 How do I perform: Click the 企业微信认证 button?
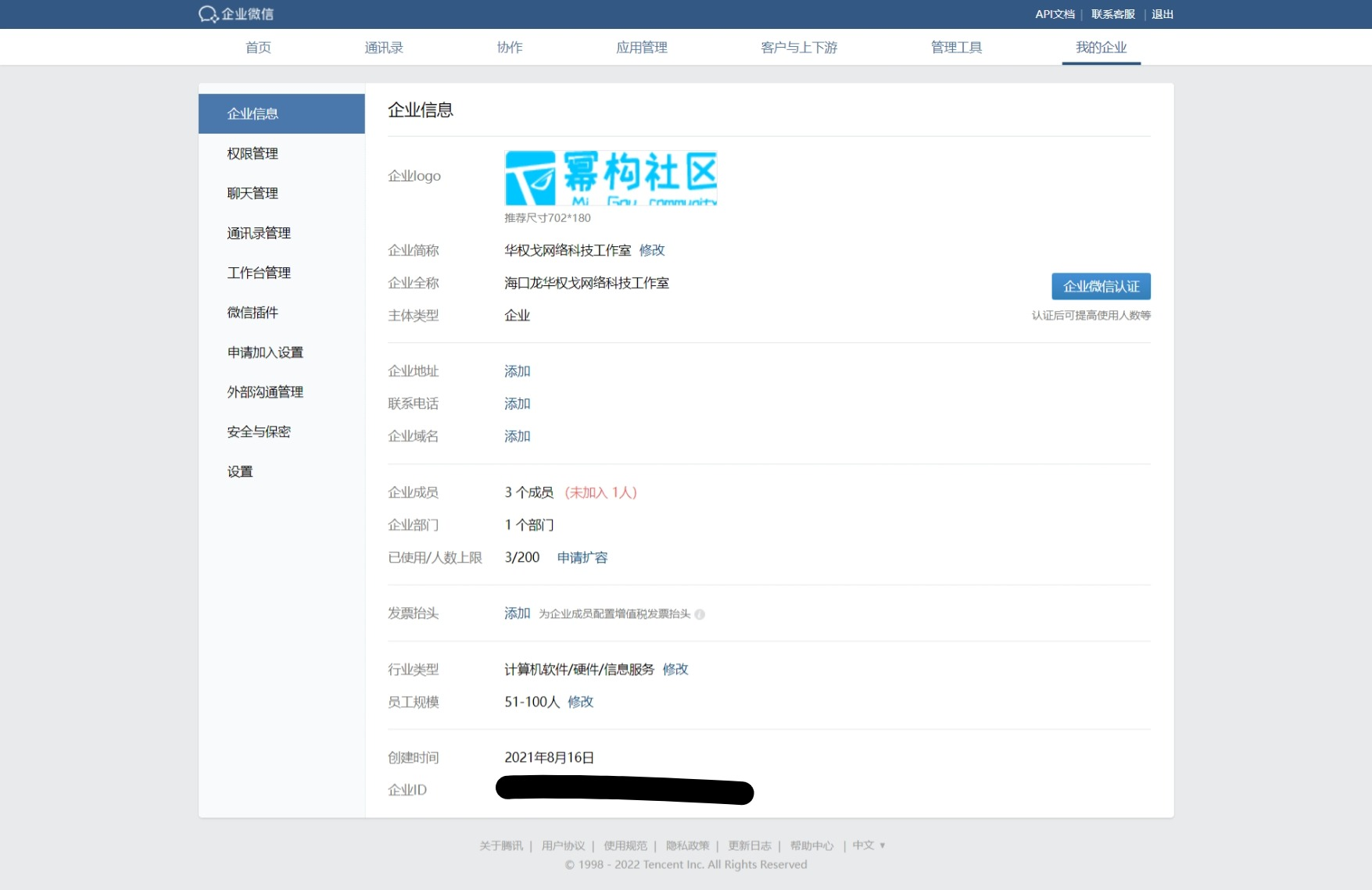[1101, 287]
